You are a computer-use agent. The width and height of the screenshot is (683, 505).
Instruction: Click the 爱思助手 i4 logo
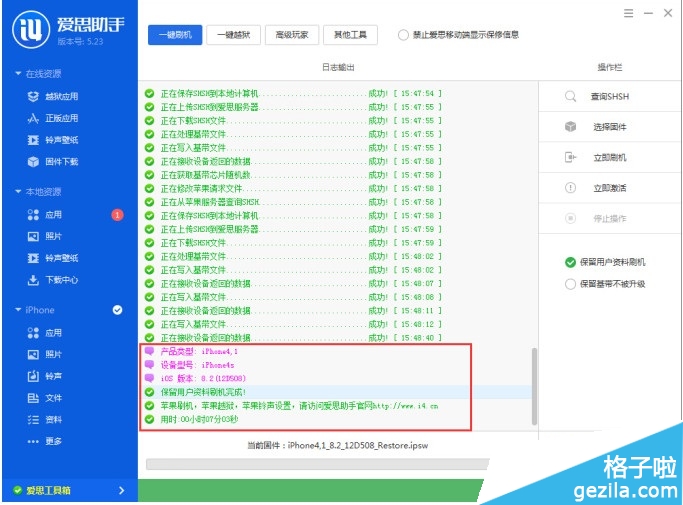pyautogui.click(x=30, y=29)
